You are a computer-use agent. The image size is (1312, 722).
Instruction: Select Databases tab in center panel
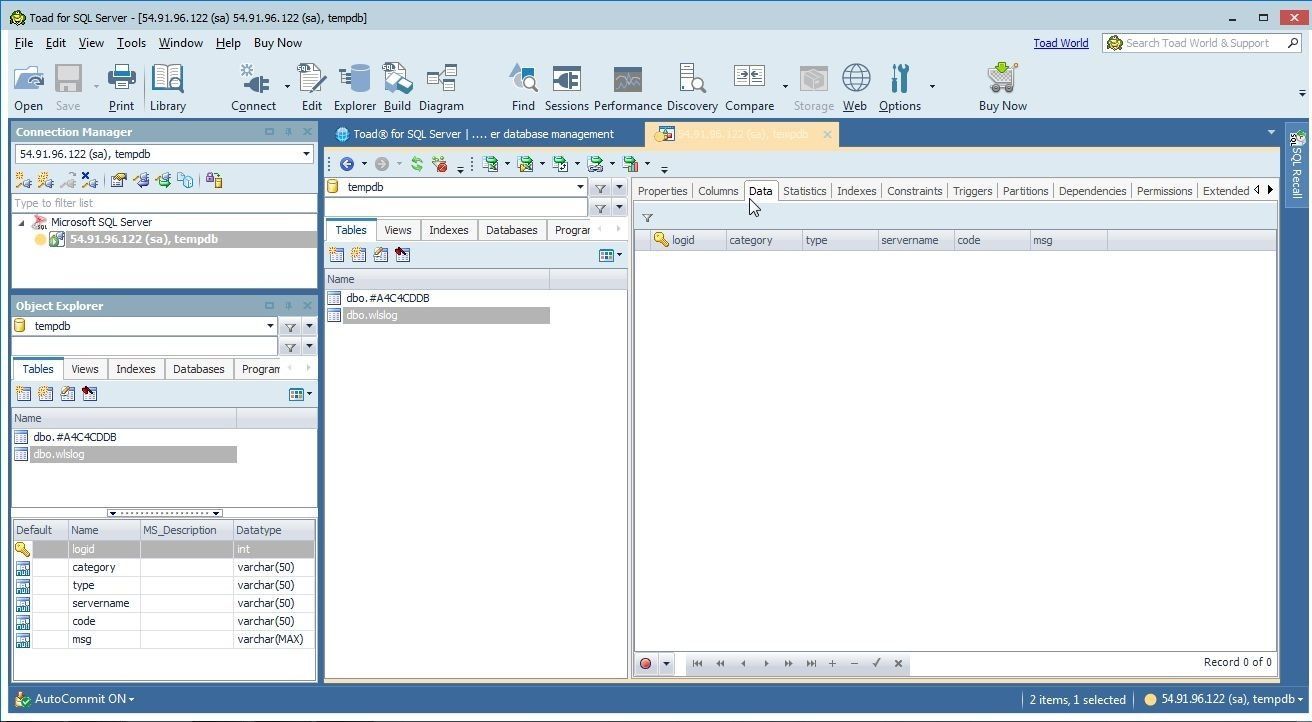512,230
